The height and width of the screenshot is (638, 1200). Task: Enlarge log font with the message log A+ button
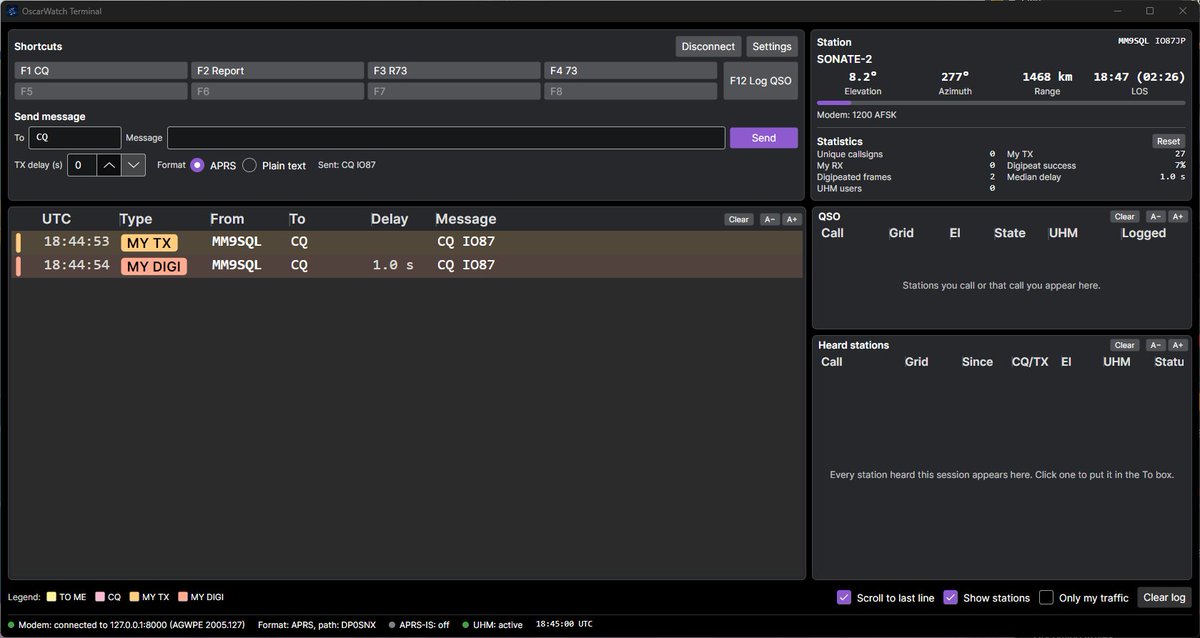792,219
